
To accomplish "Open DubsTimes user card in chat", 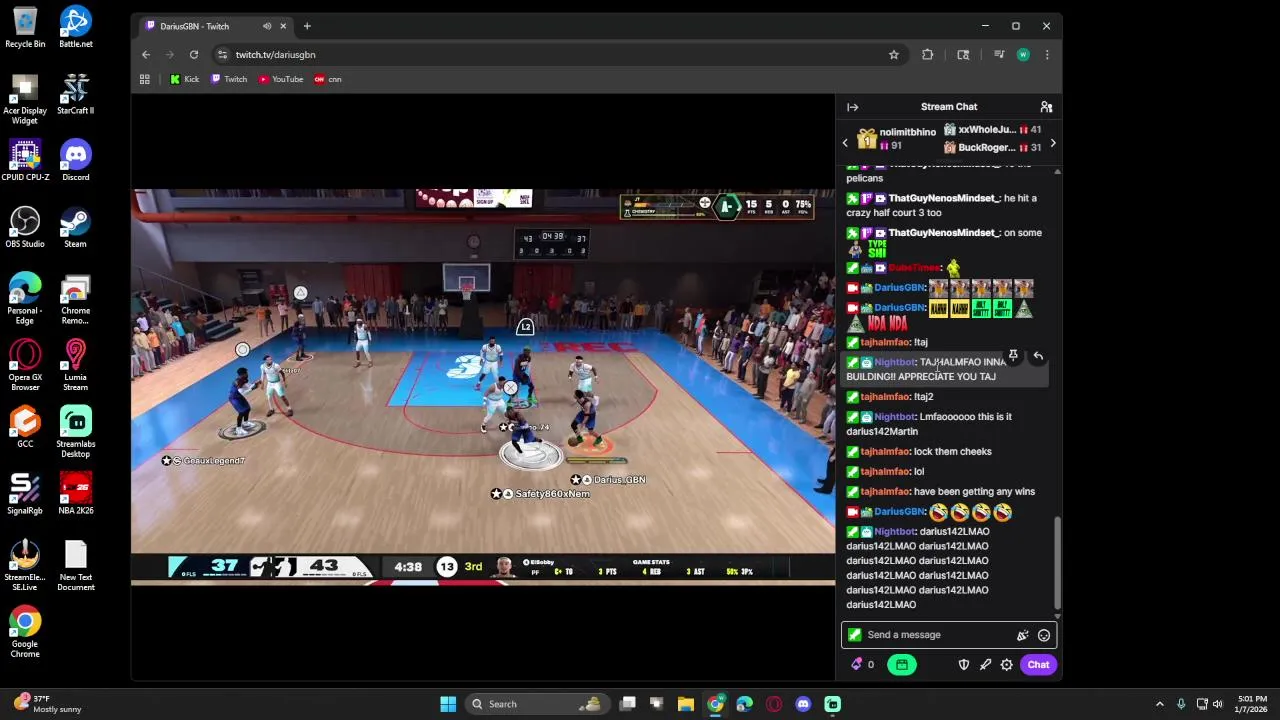I will pyautogui.click(x=914, y=268).
